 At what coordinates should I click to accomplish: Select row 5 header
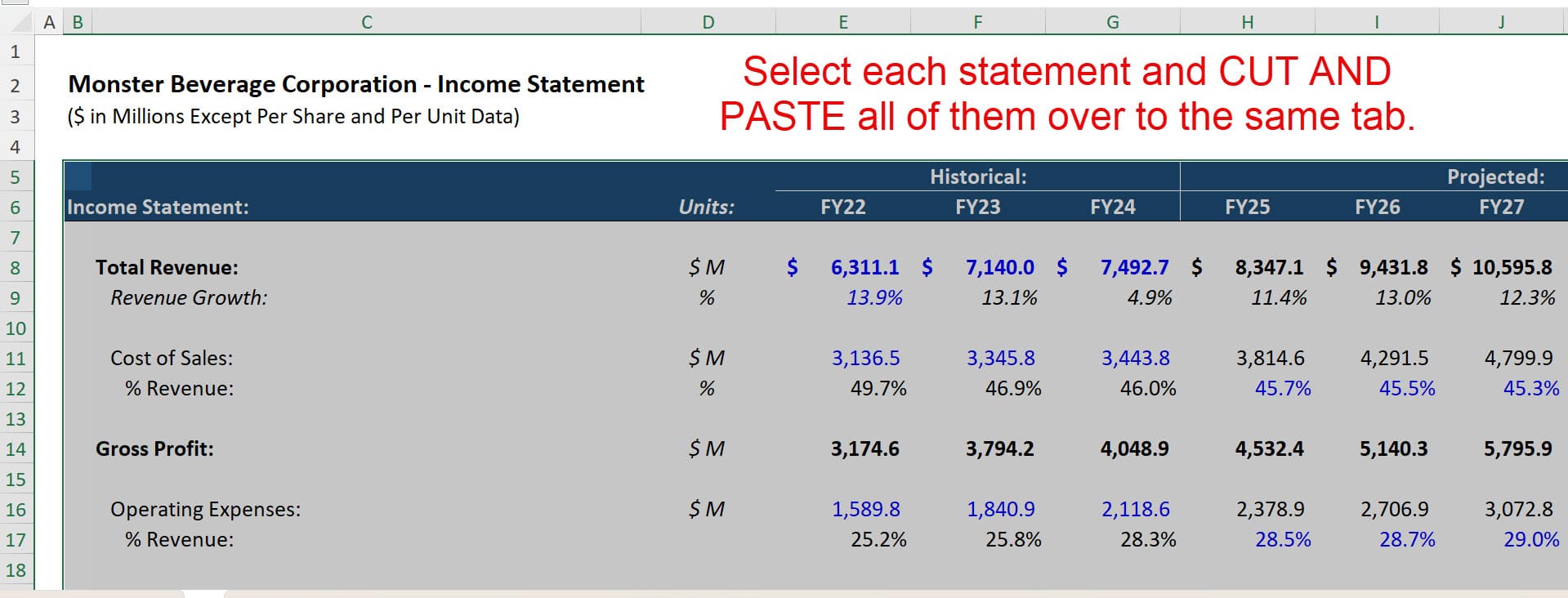tap(16, 177)
